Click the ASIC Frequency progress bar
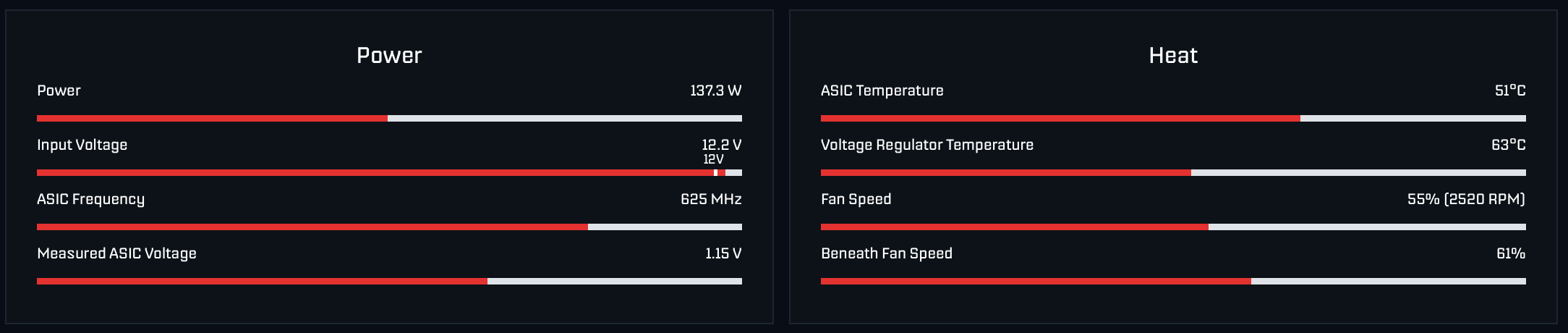Image resolution: width=1568 pixels, height=333 pixels. (389, 227)
